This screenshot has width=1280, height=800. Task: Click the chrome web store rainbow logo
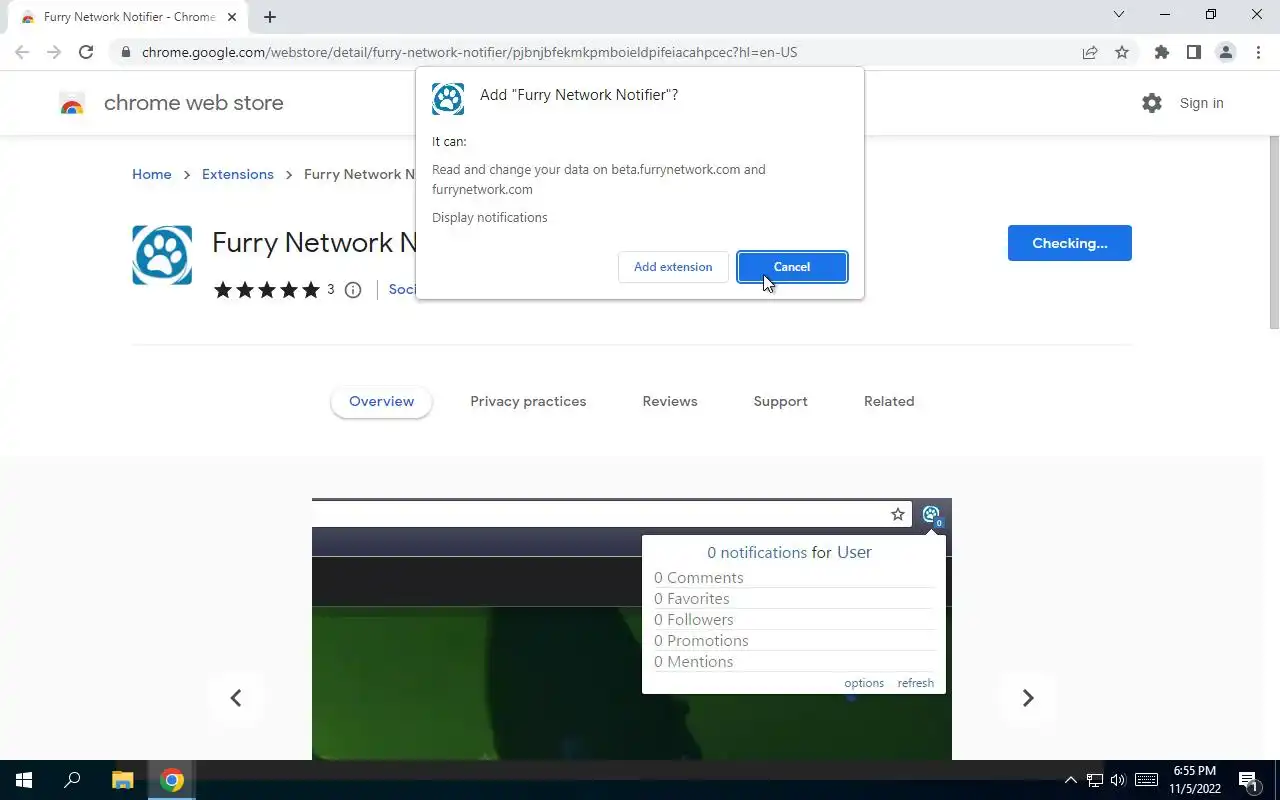pos(72,103)
